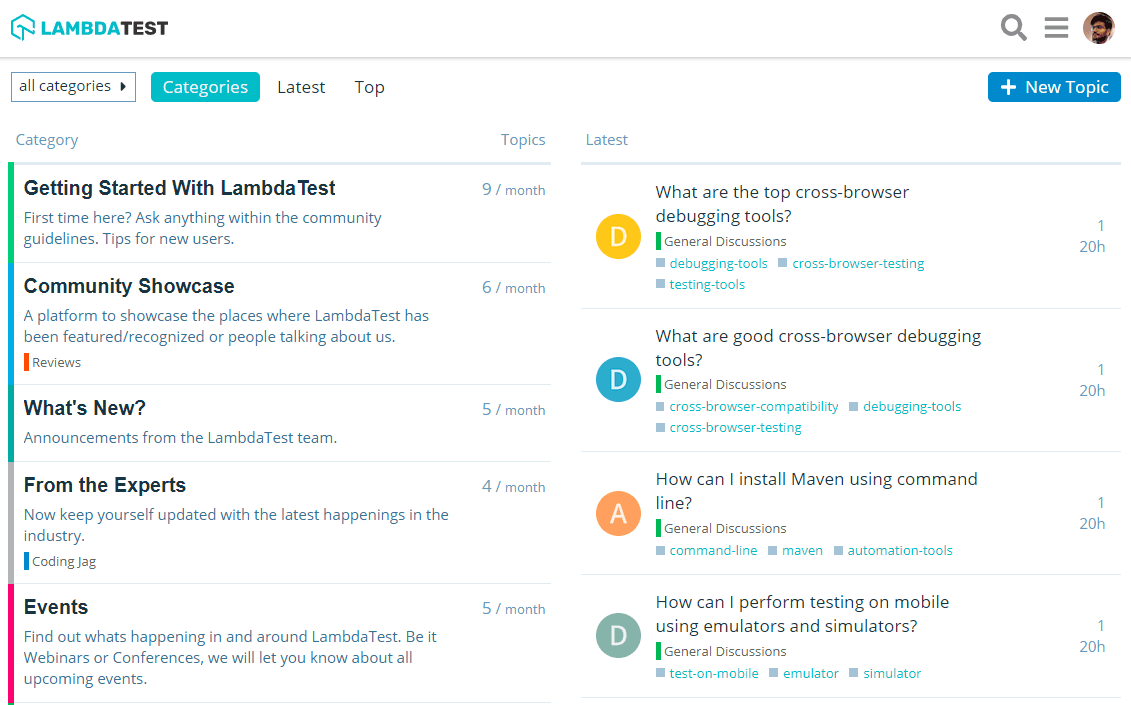Select the Categories tab
The height and width of the screenshot is (705, 1131).
[205, 87]
